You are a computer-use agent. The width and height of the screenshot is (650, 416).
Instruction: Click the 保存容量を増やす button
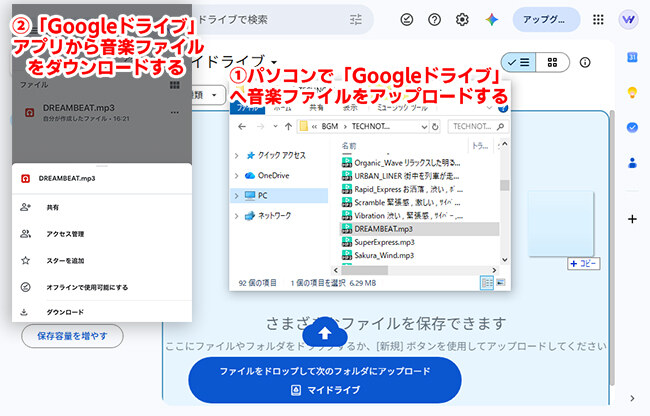[73, 336]
